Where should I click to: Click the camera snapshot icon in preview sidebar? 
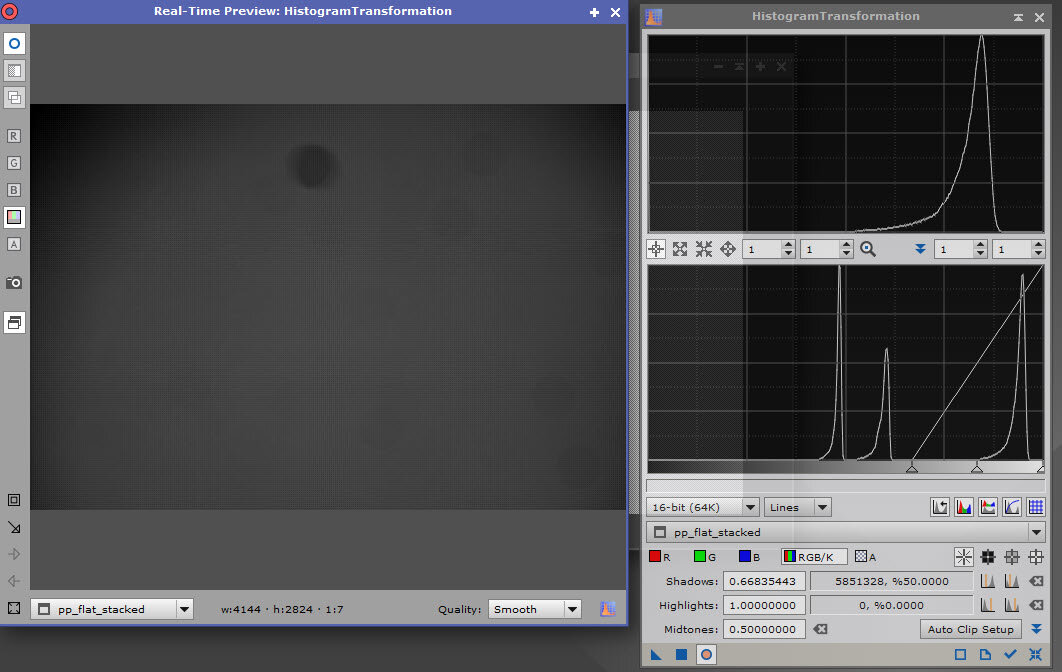coord(14,283)
